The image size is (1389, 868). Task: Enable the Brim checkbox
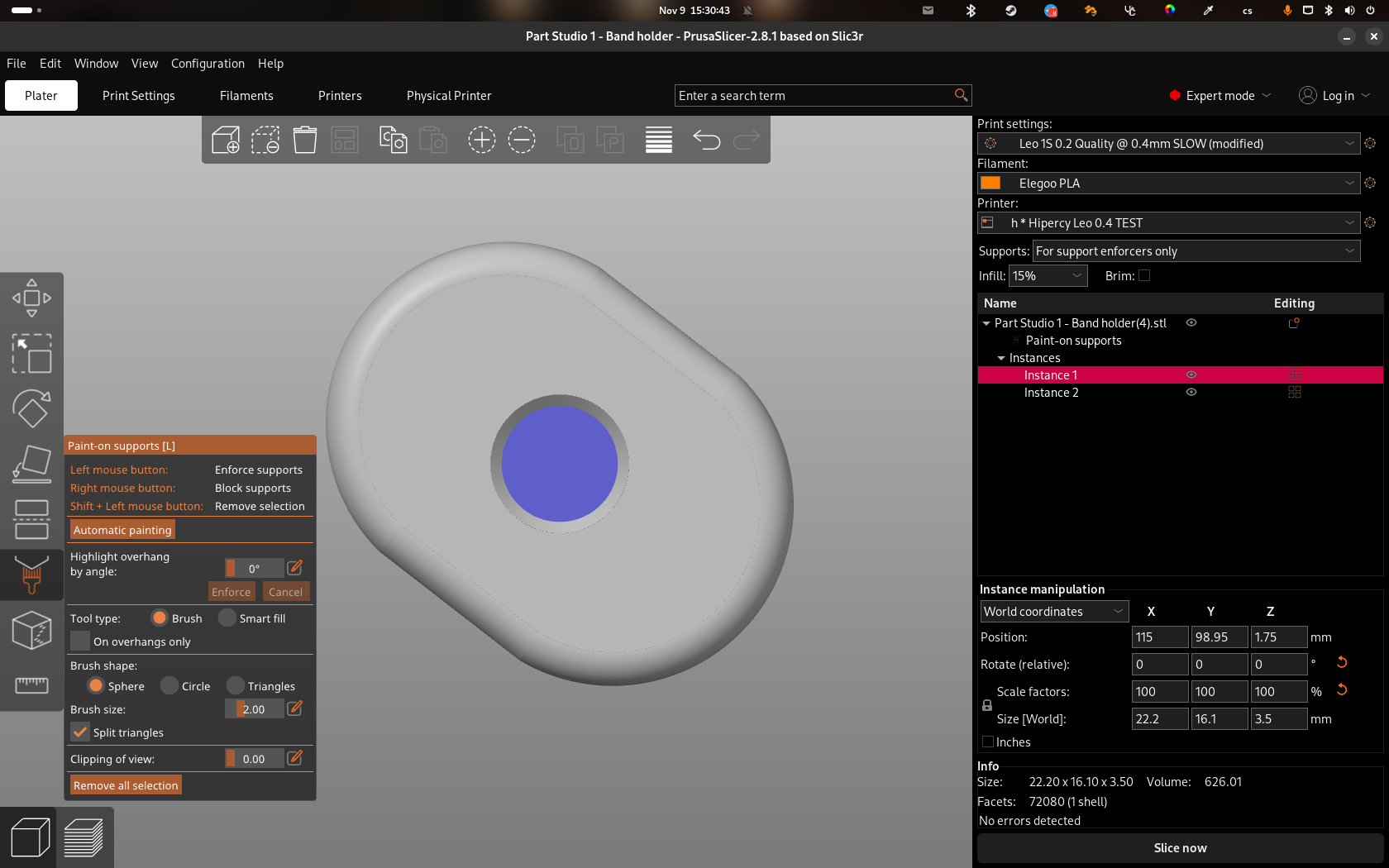tap(1144, 276)
